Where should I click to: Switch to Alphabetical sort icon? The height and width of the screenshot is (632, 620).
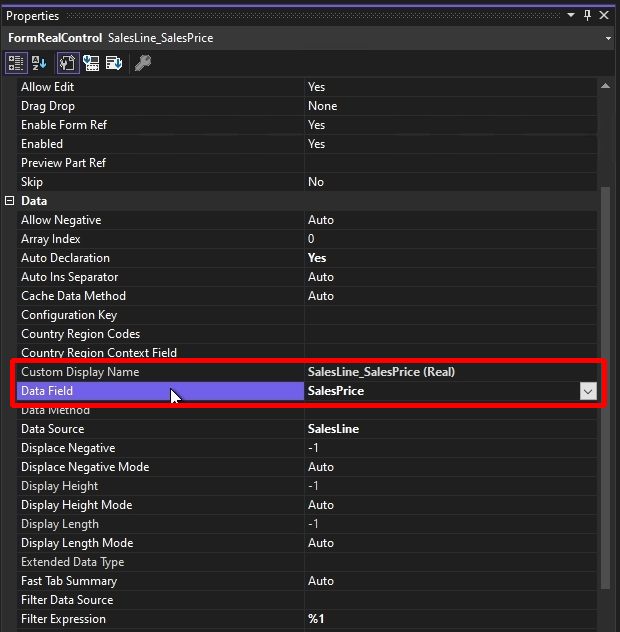(x=39, y=63)
